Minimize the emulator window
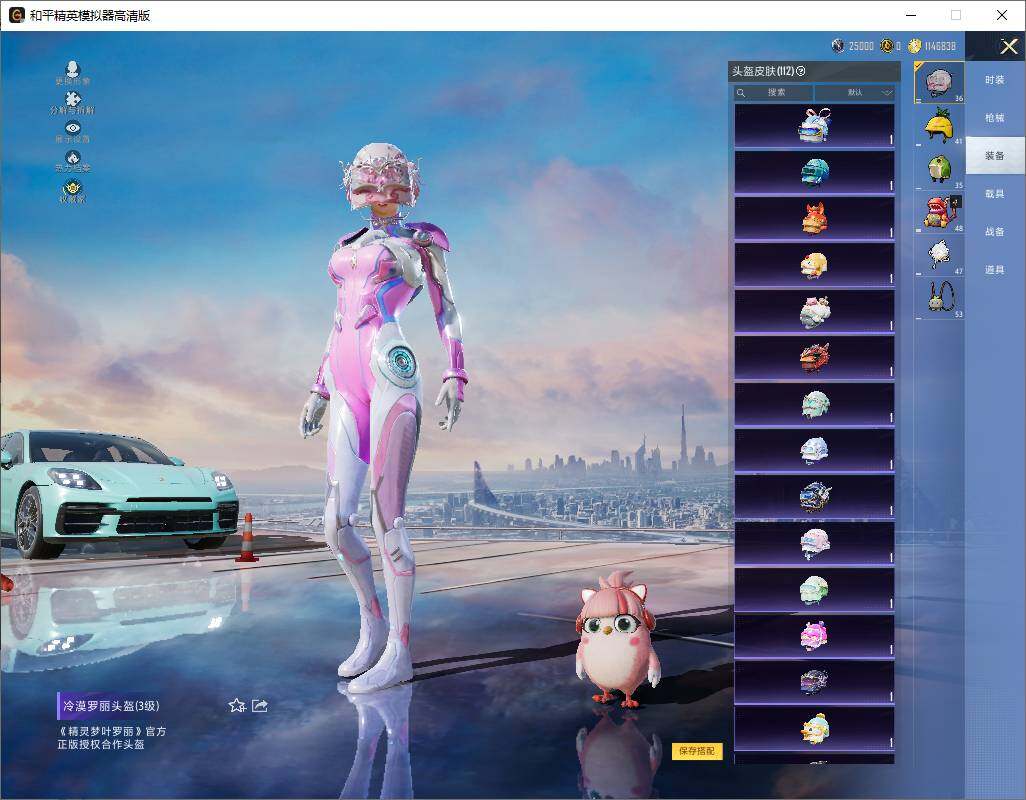Viewport: 1026px width, 800px height. pos(911,15)
